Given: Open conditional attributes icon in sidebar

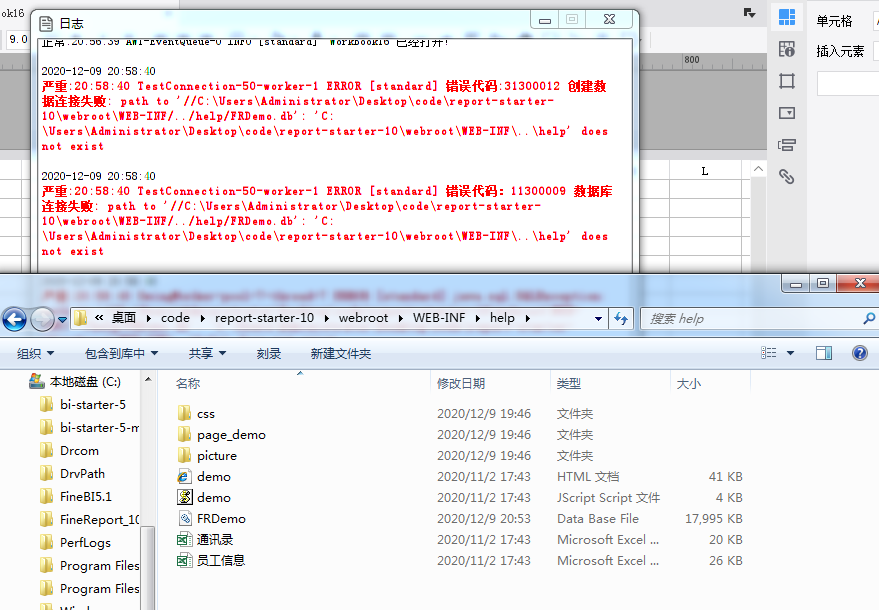Looking at the screenshot, I should pyautogui.click(x=787, y=145).
